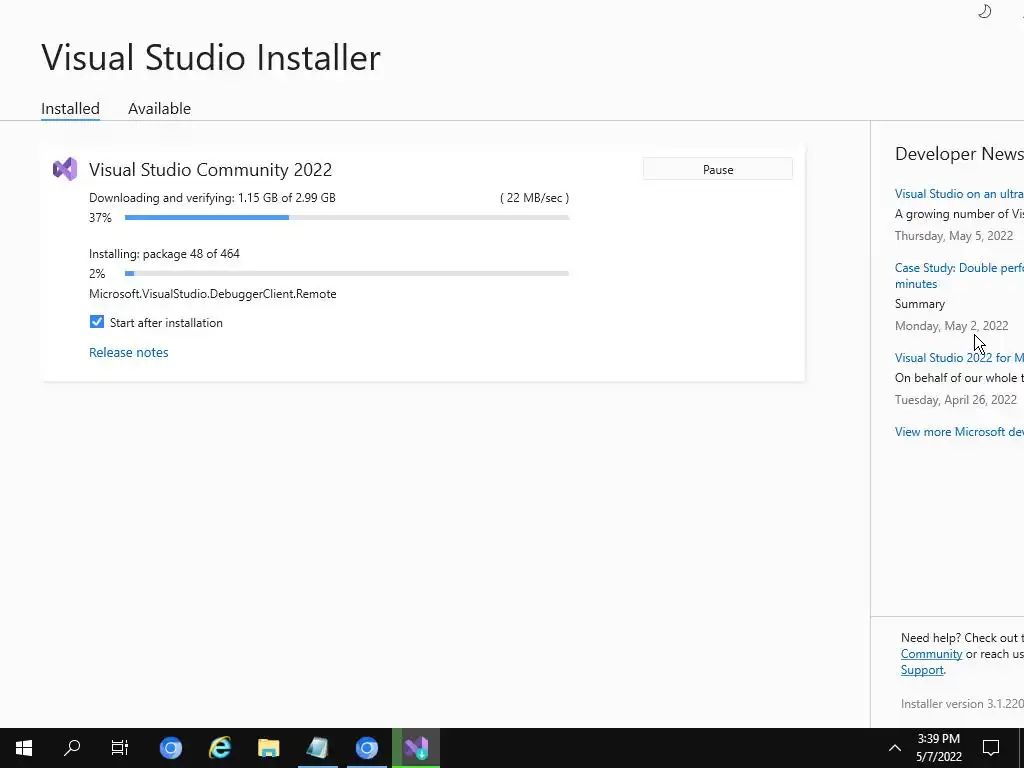Click the Visual Studio Community 2022 logo icon
This screenshot has width=1024, height=768.
65,169
